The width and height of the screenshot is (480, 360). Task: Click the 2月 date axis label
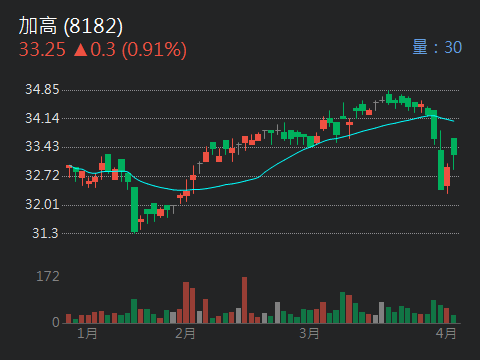[x=185, y=333]
